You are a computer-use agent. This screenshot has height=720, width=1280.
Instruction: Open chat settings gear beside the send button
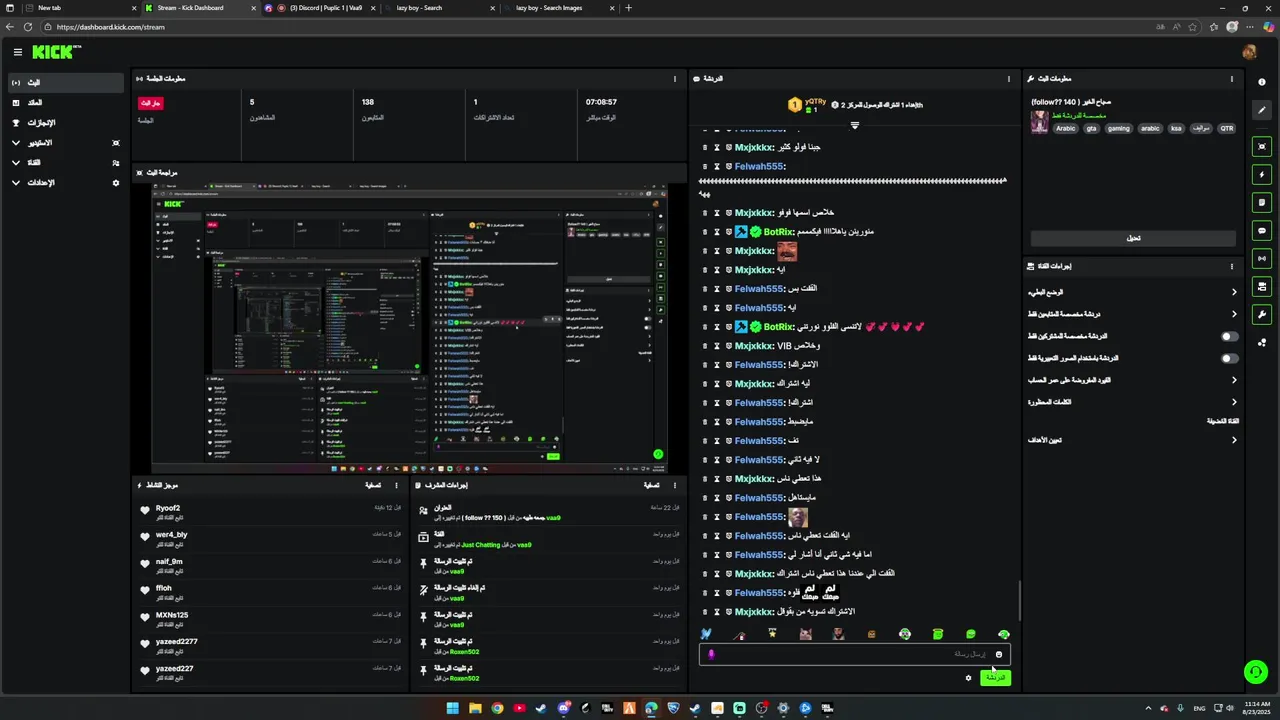click(x=968, y=678)
